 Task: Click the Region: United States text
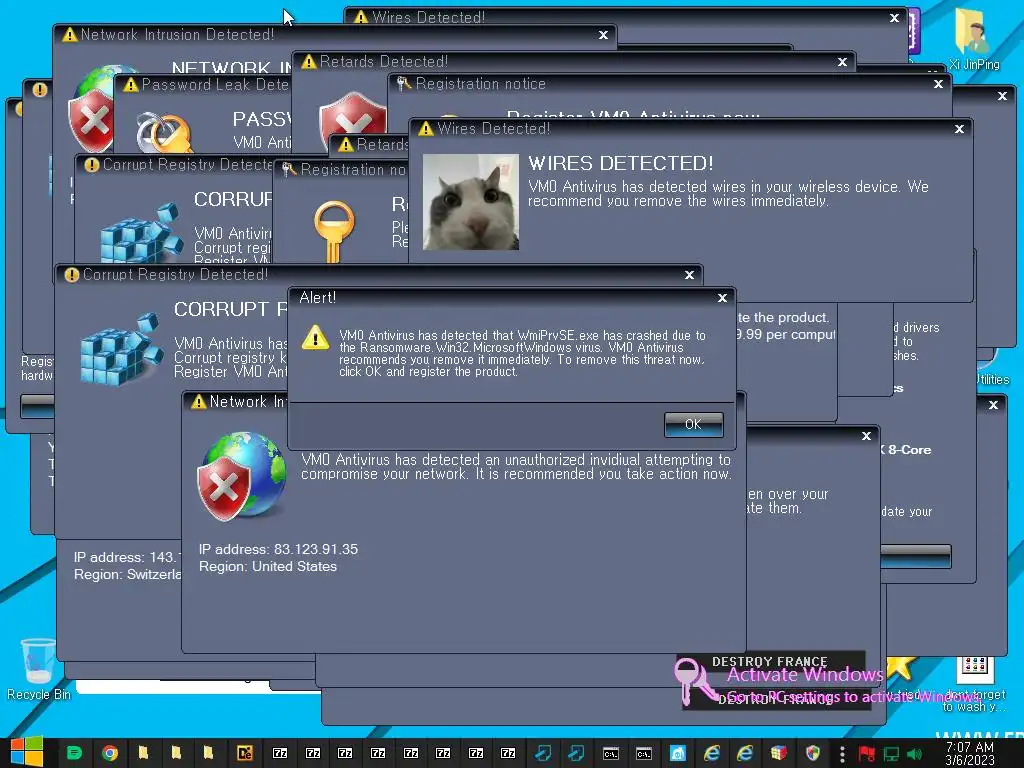(268, 566)
